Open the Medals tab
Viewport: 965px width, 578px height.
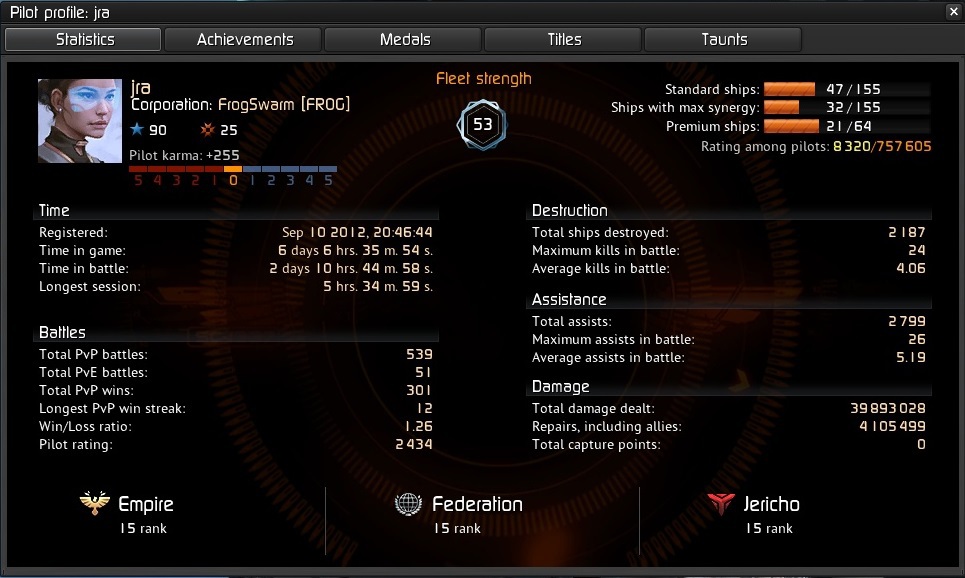coord(403,39)
